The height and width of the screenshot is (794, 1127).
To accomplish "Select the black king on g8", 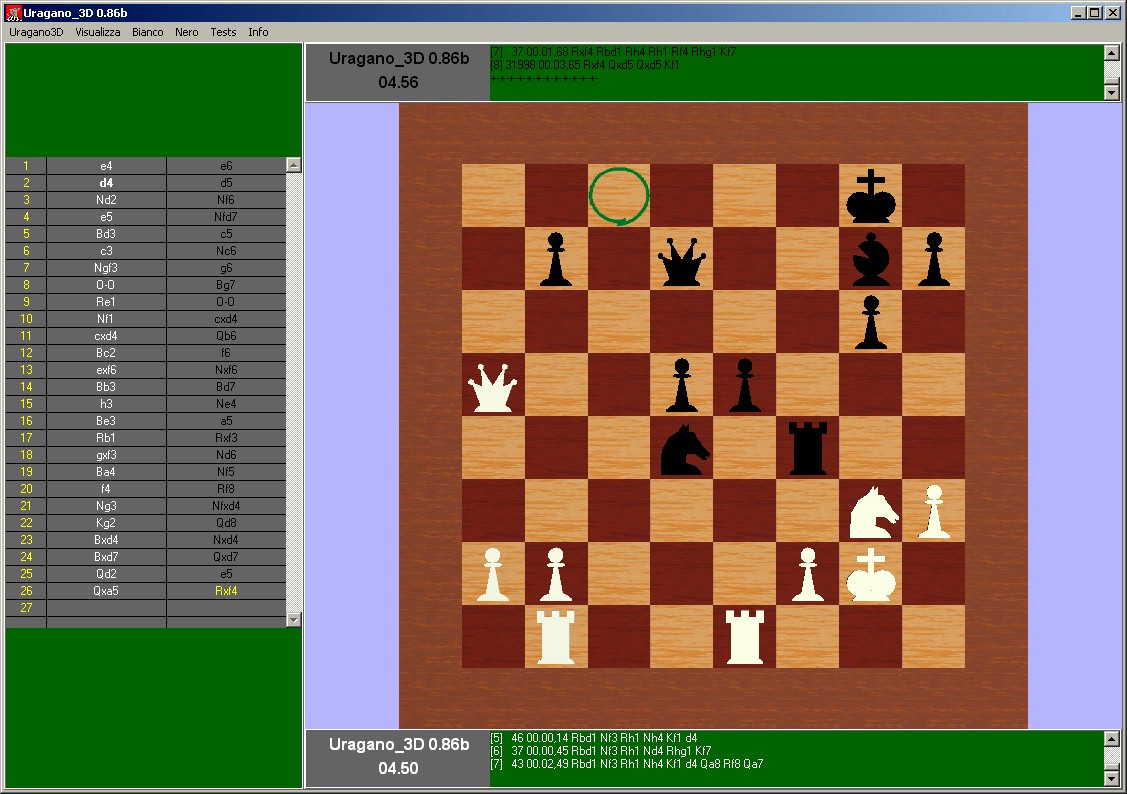I will [870, 196].
